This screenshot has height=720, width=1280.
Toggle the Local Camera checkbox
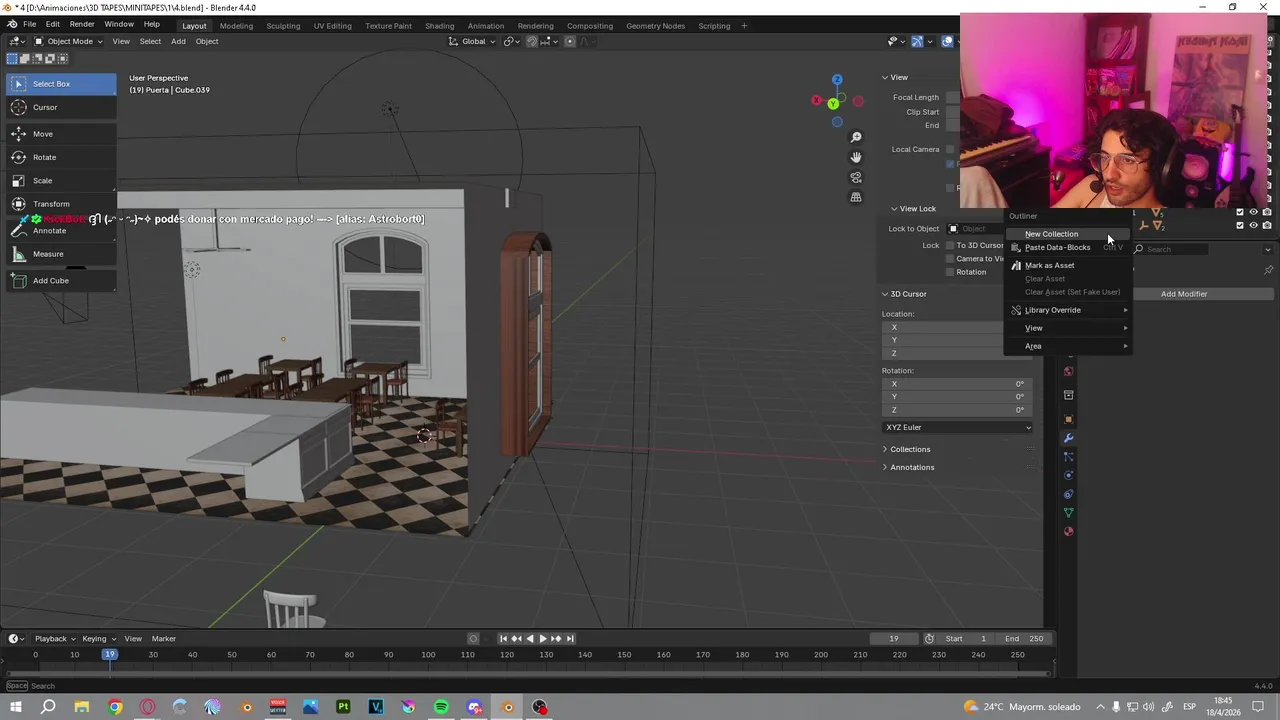pyautogui.click(x=950, y=150)
